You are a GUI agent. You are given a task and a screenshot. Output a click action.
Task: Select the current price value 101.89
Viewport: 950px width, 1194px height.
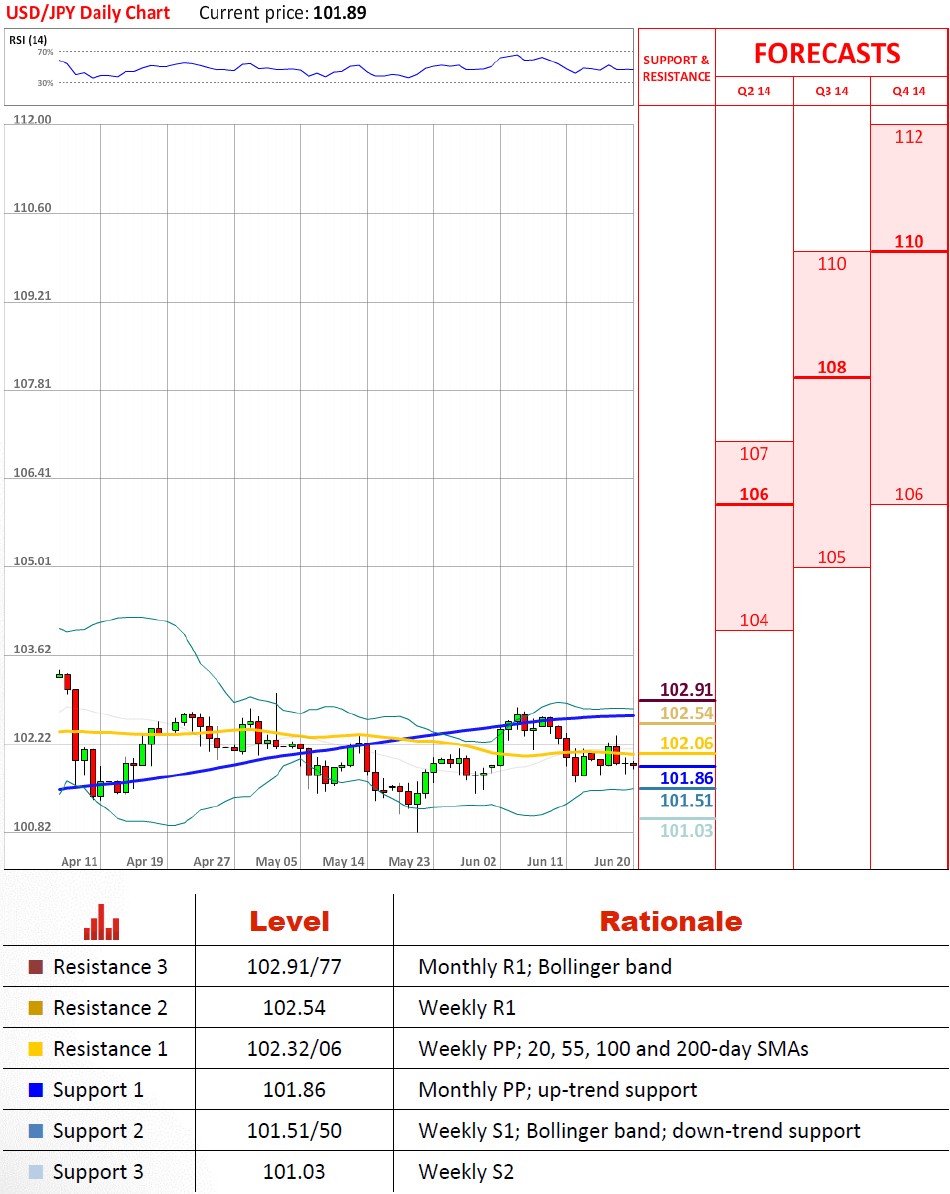pos(340,13)
